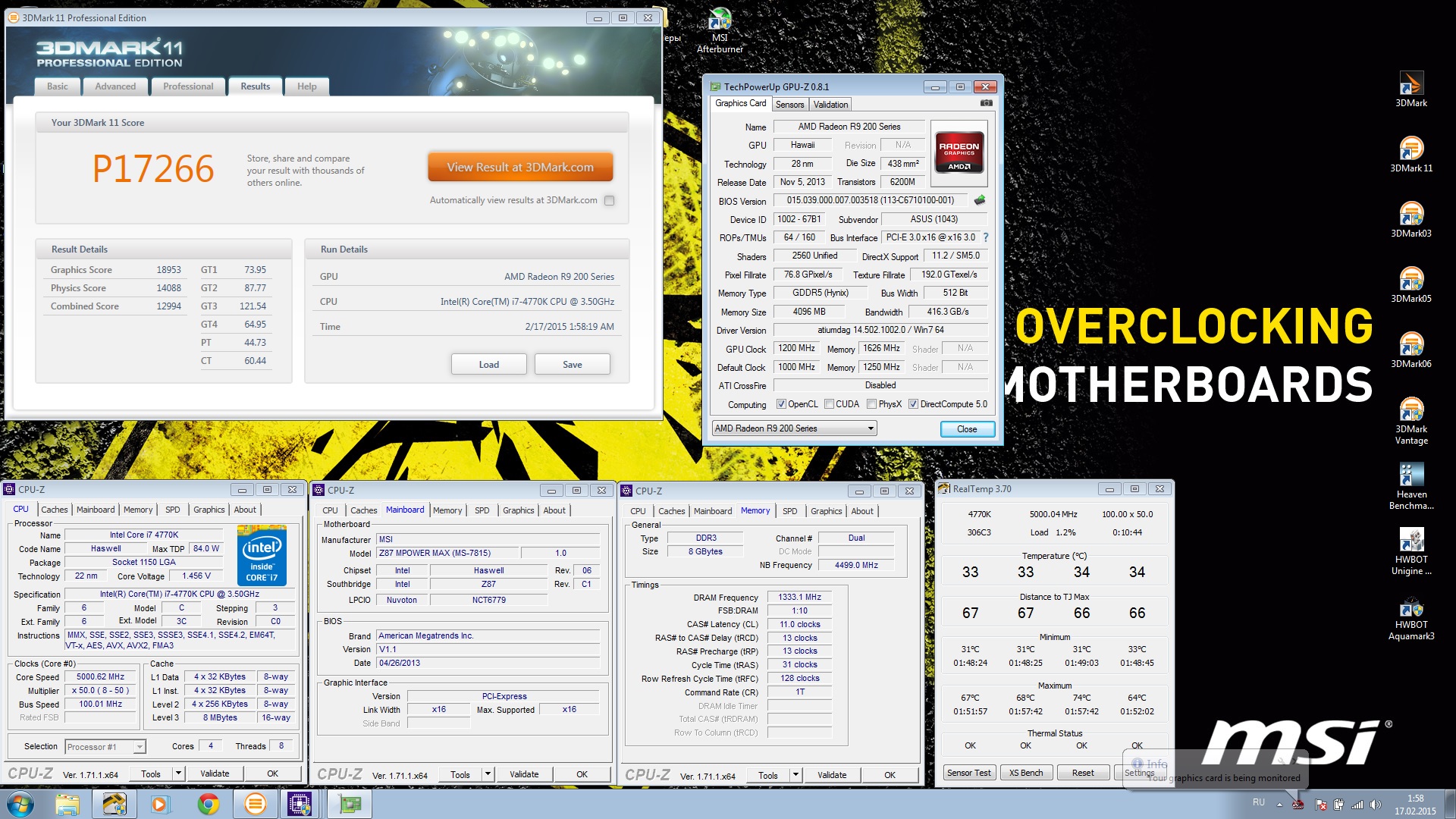Image resolution: width=1456 pixels, height=819 pixels.
Task: Open the MSI Afterburner desktop shortcut
Action: [720, 30]
